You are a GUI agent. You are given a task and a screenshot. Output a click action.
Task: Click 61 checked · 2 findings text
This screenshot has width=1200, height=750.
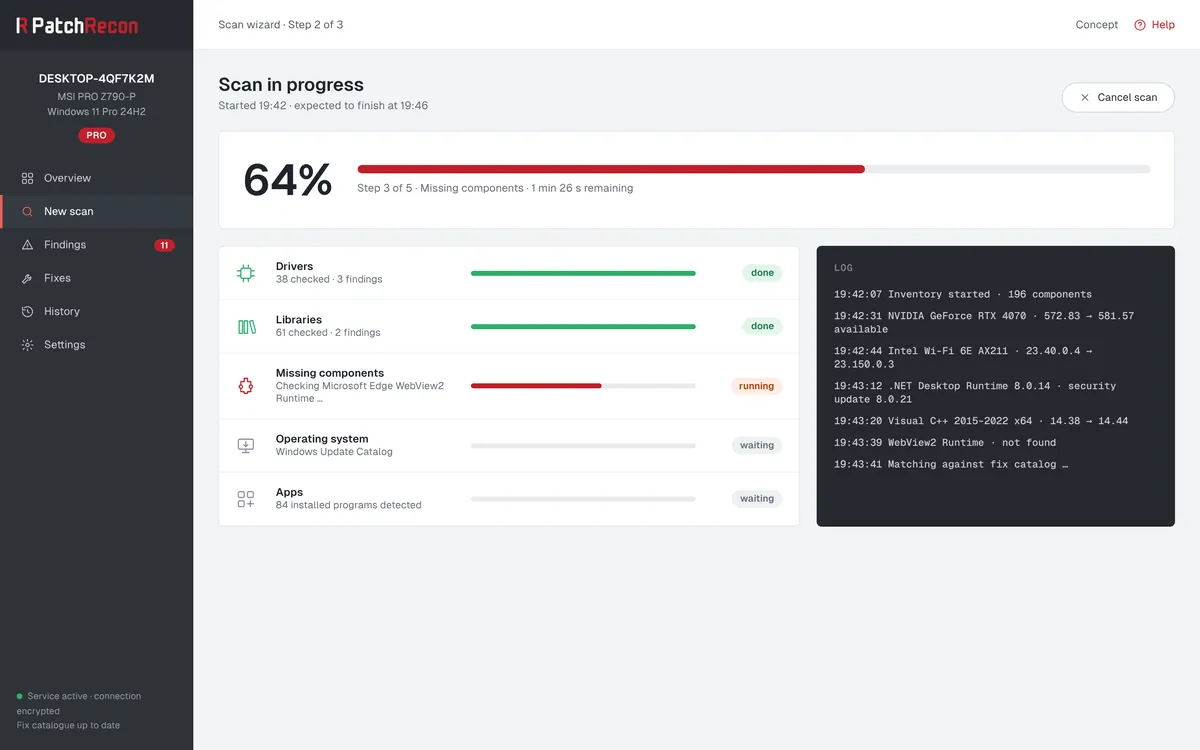328,332
